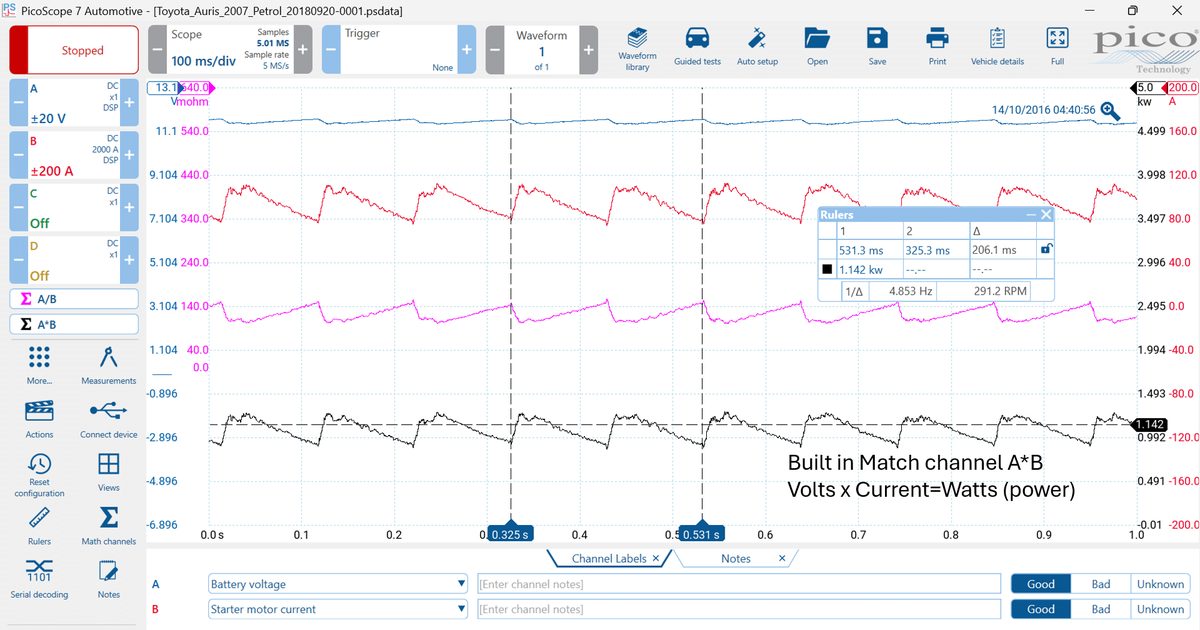Open Channel B ±200 A options
The width and height of the screenshot is (1200, 630).
pos(74,155)
